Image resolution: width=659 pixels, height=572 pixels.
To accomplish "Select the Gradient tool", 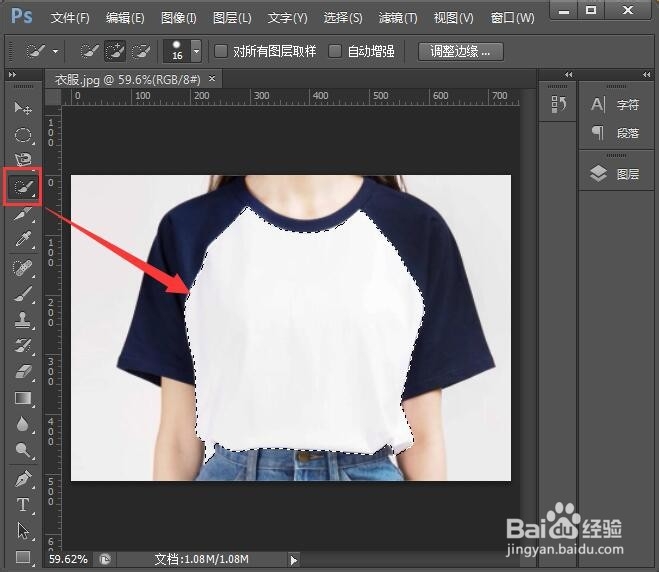I will pyautogui.click(x=23, y=398).
